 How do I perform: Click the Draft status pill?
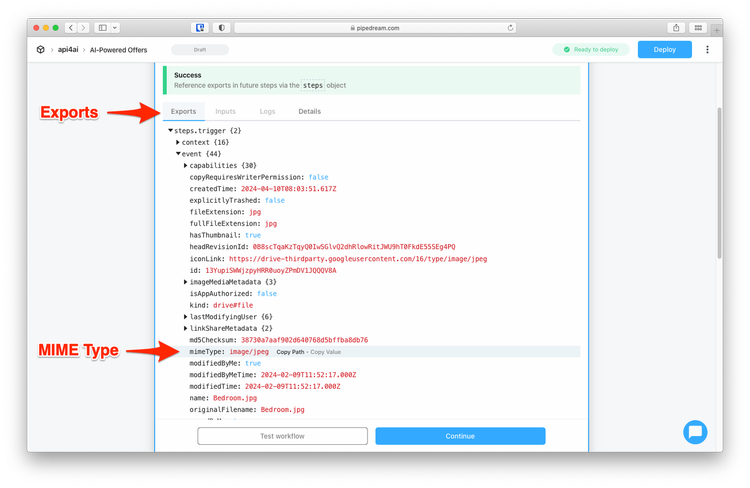(200, 49)
